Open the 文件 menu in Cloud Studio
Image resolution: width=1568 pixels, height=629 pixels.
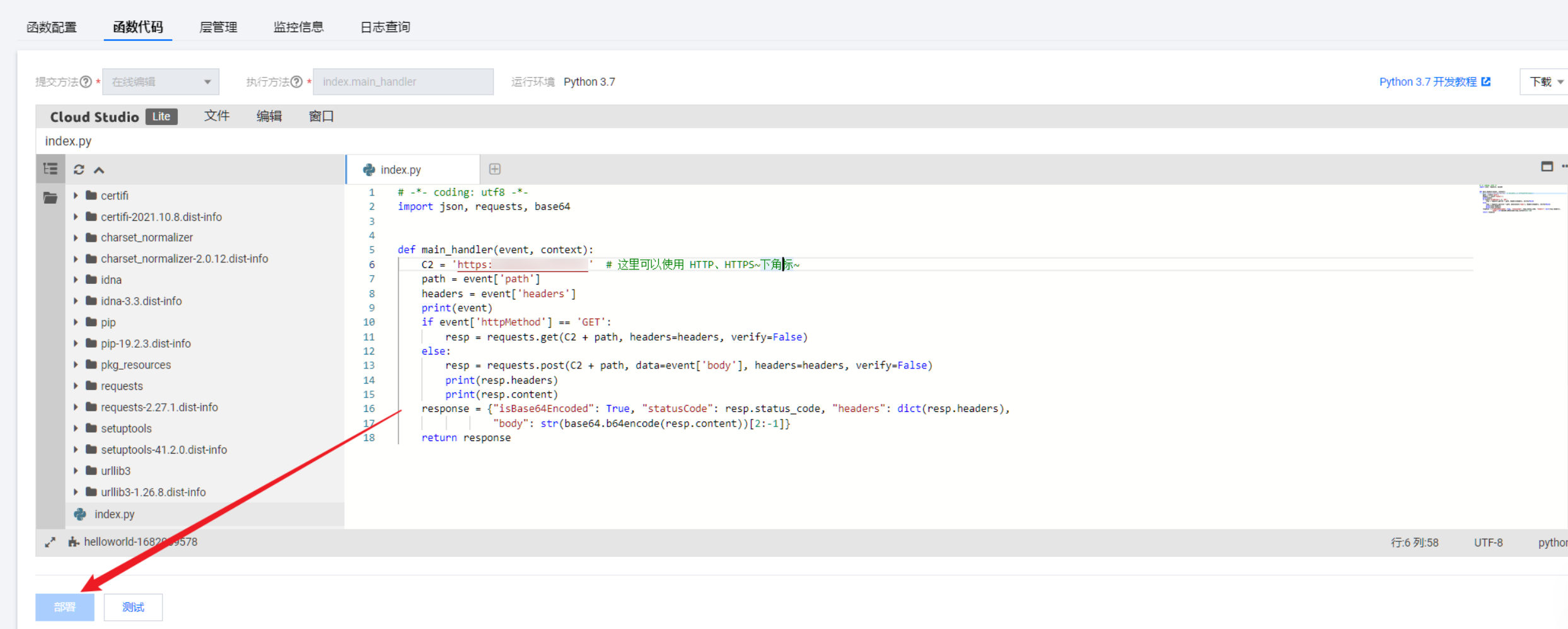[217, 117]
